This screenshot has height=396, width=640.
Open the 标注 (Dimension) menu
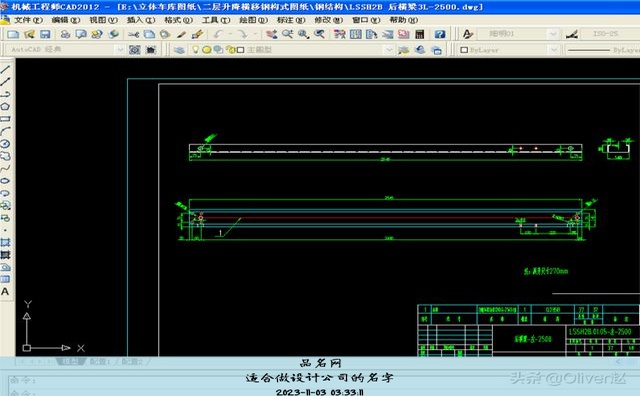click(x=291, y=20)
